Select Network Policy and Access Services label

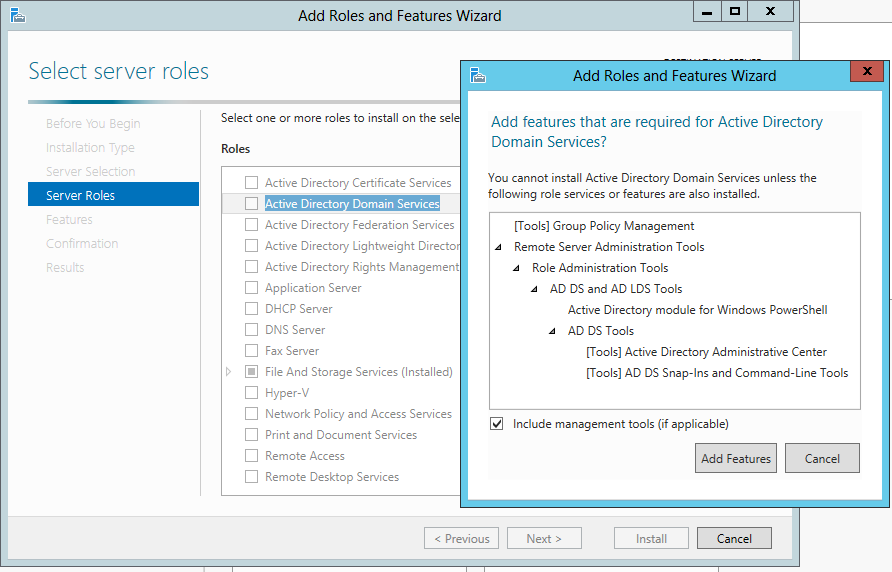coord(358,414)
